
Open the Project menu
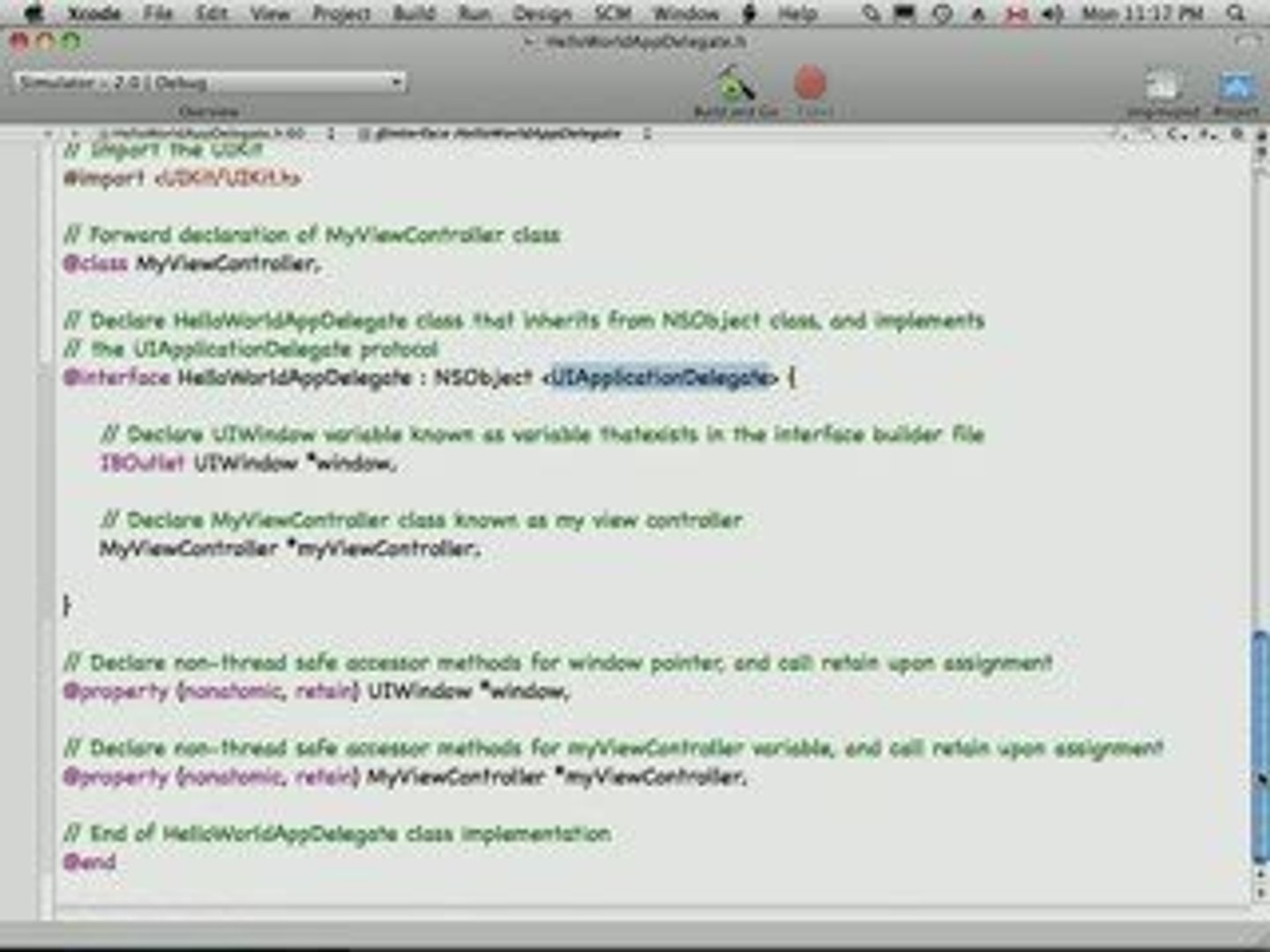[x=341, y=13]
